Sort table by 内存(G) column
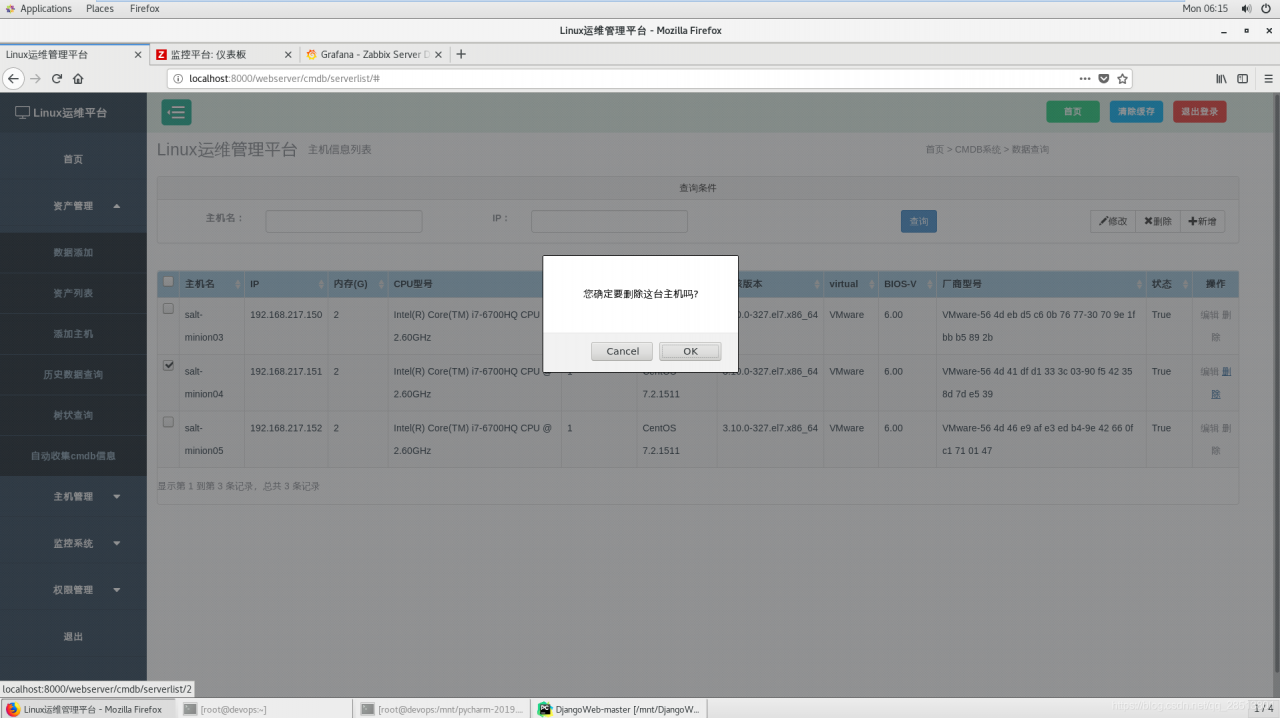 [358, 284]
